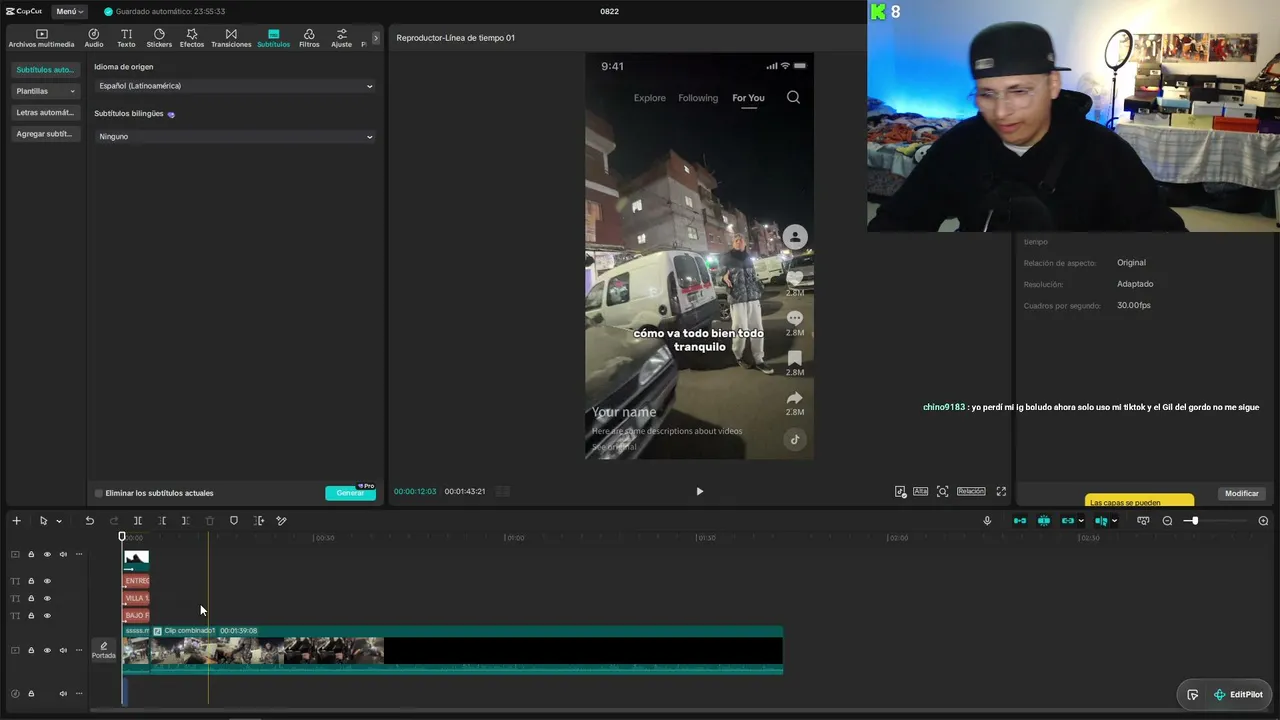
Task: Play the preview video
Action: (699, 491)
